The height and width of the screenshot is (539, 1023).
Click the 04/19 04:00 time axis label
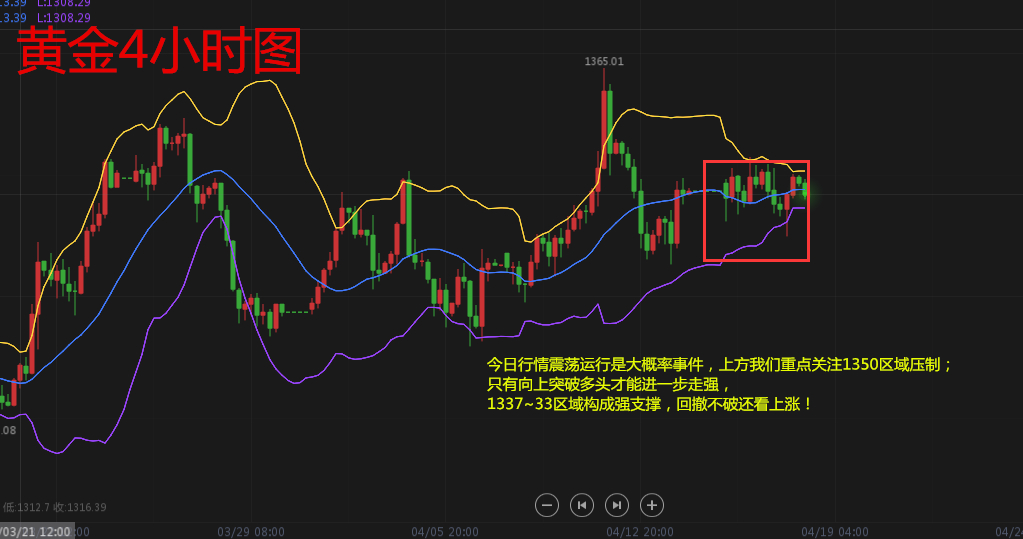click(x=834, y=532)
